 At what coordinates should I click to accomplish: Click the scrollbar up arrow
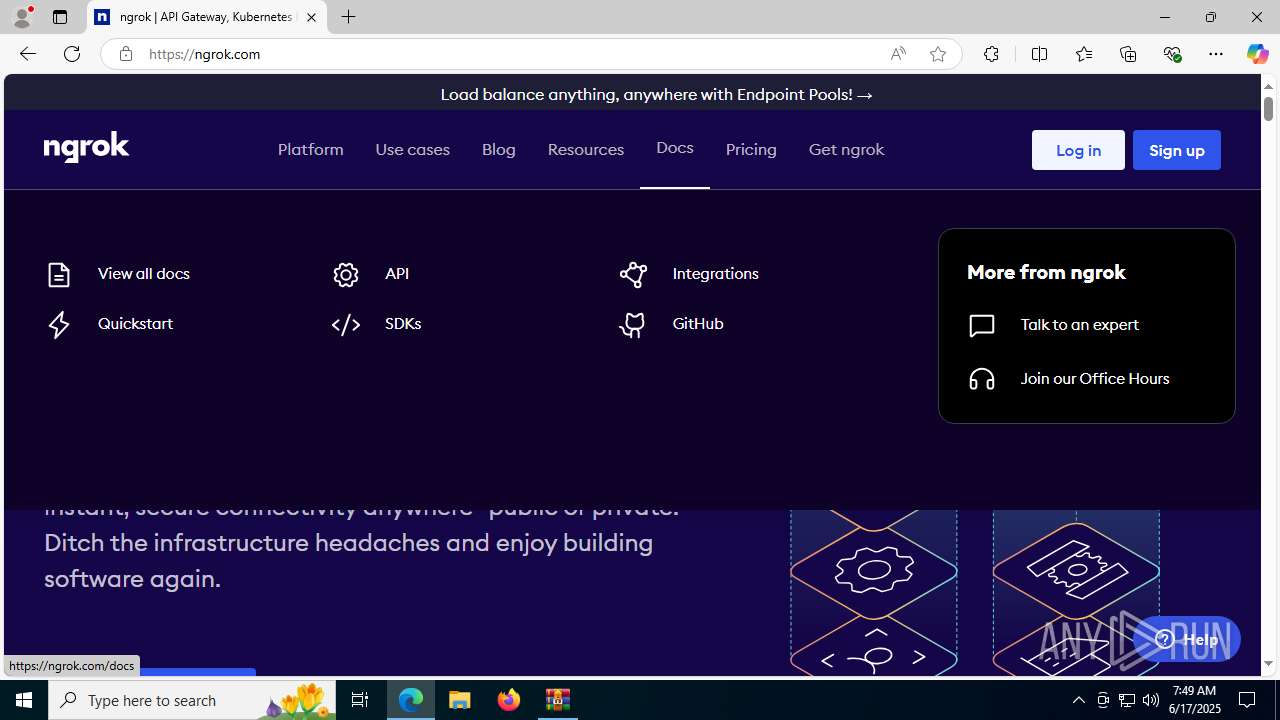1268,85
